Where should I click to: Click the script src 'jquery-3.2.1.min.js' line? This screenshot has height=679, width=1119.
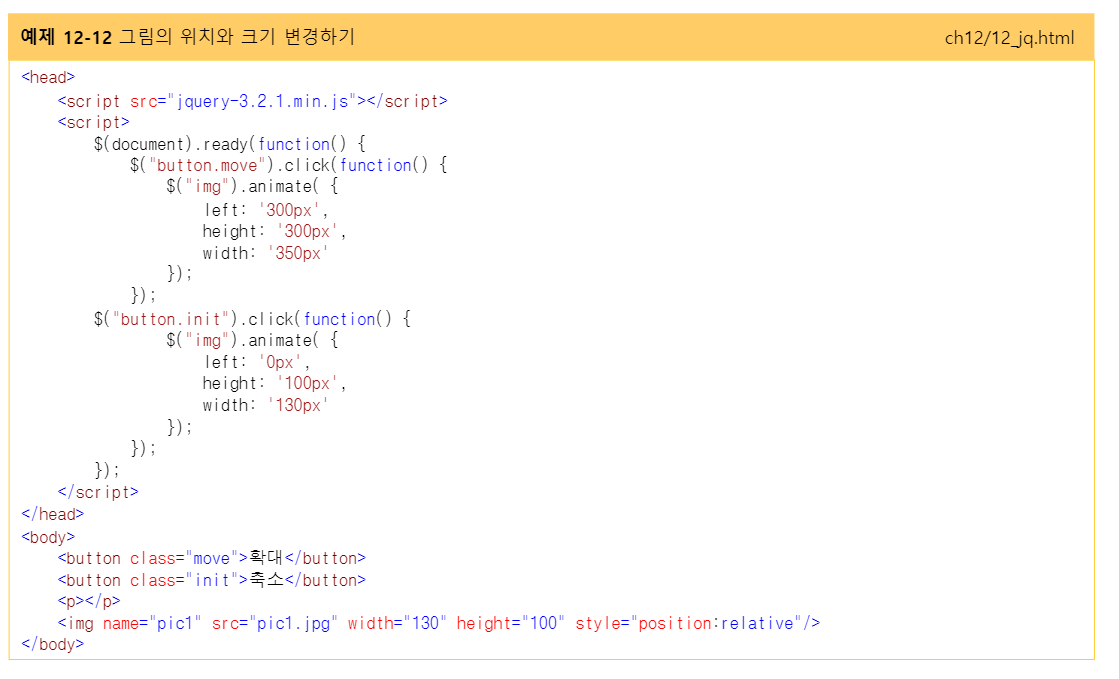253,101
